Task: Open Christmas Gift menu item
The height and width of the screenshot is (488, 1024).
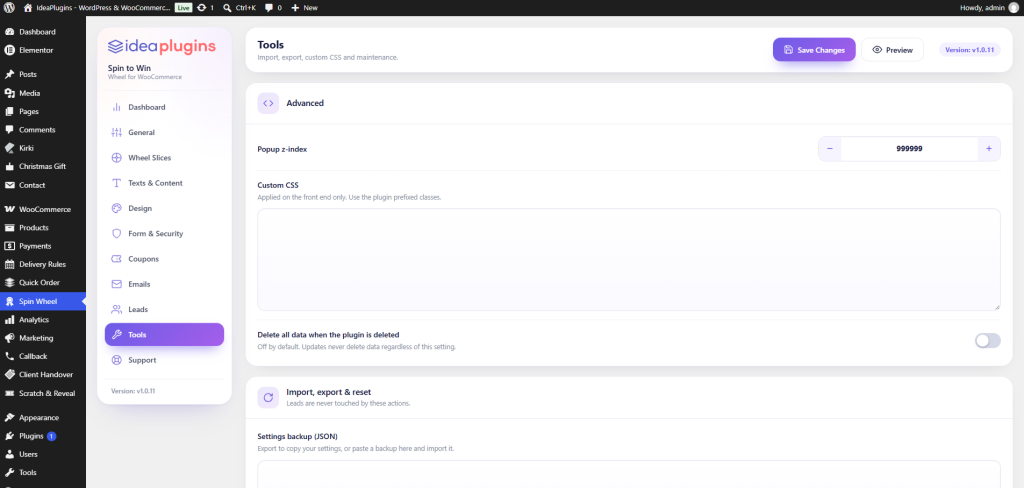Action: [x=42, y=166]
